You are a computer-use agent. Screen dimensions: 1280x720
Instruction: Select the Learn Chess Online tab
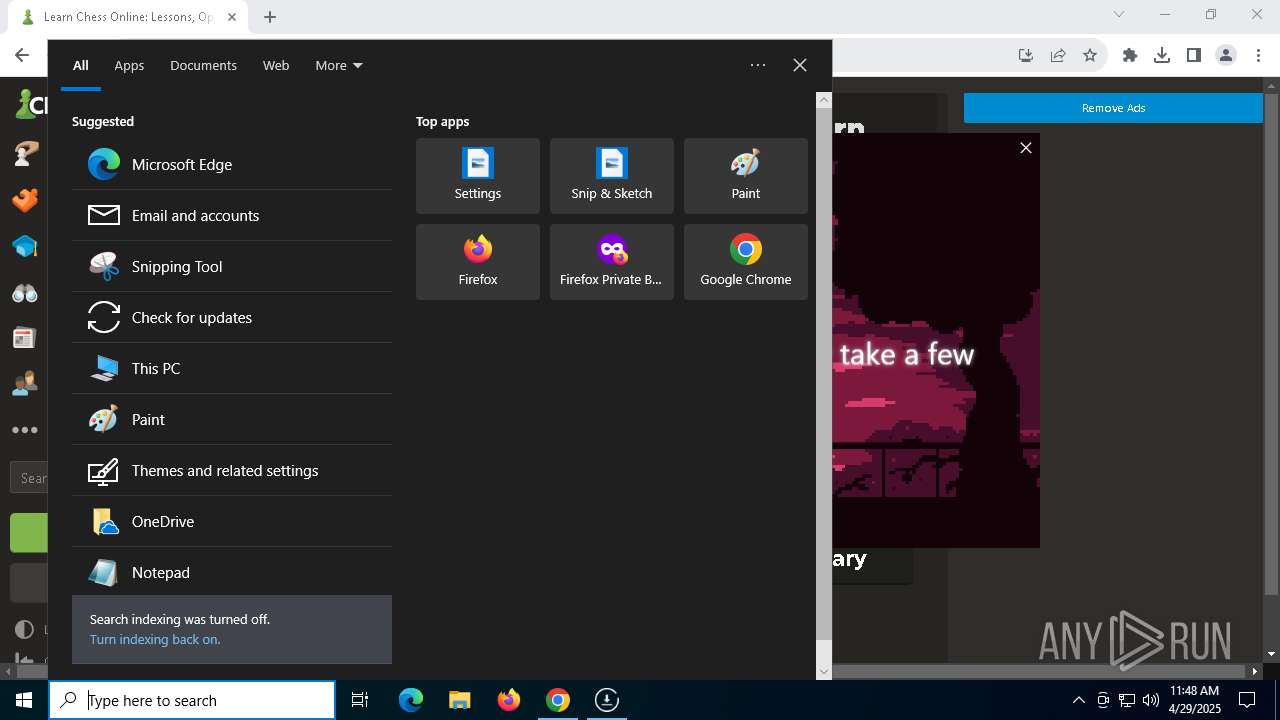[x=128, y=17]
